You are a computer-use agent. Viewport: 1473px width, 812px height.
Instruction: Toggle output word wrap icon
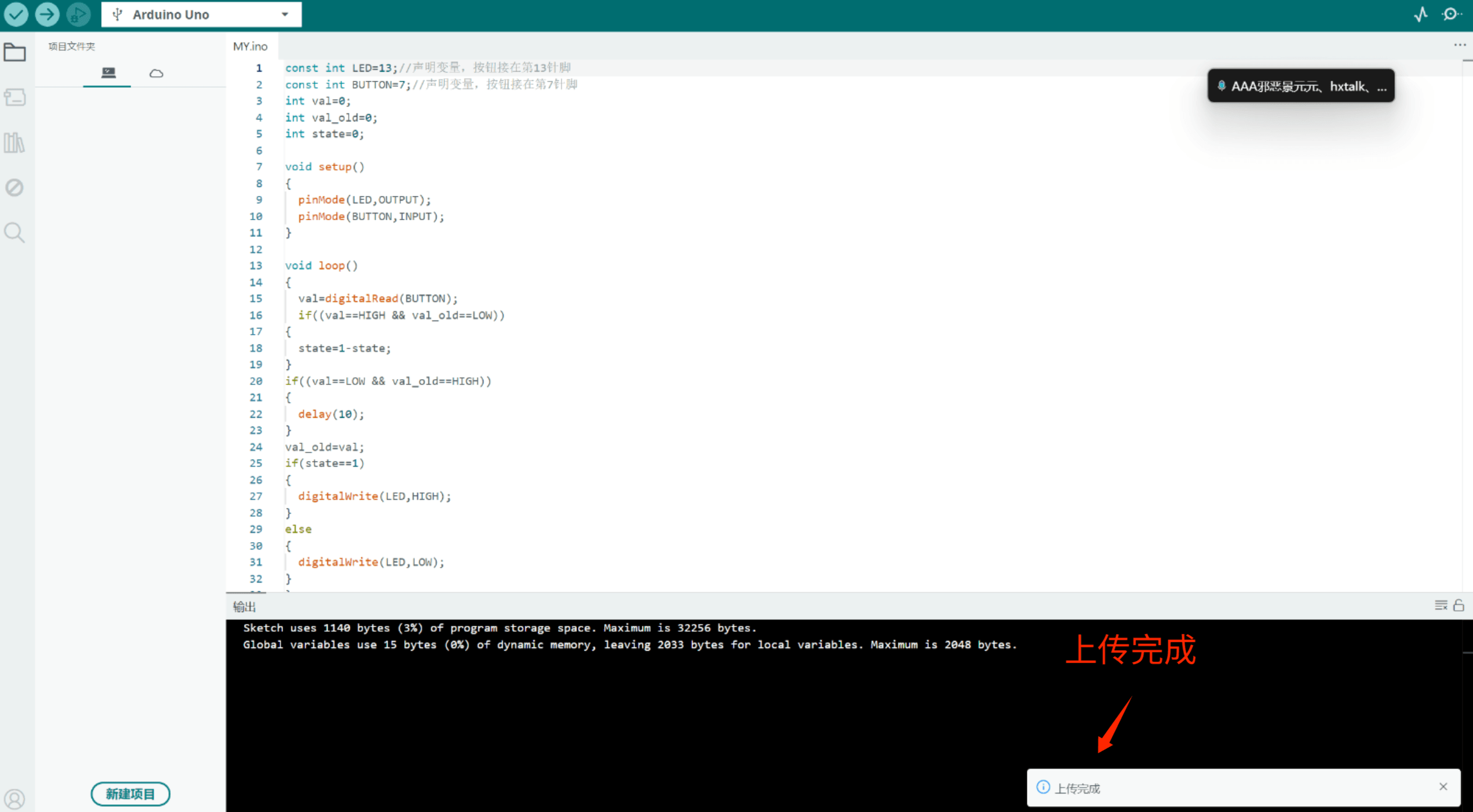1440,605
